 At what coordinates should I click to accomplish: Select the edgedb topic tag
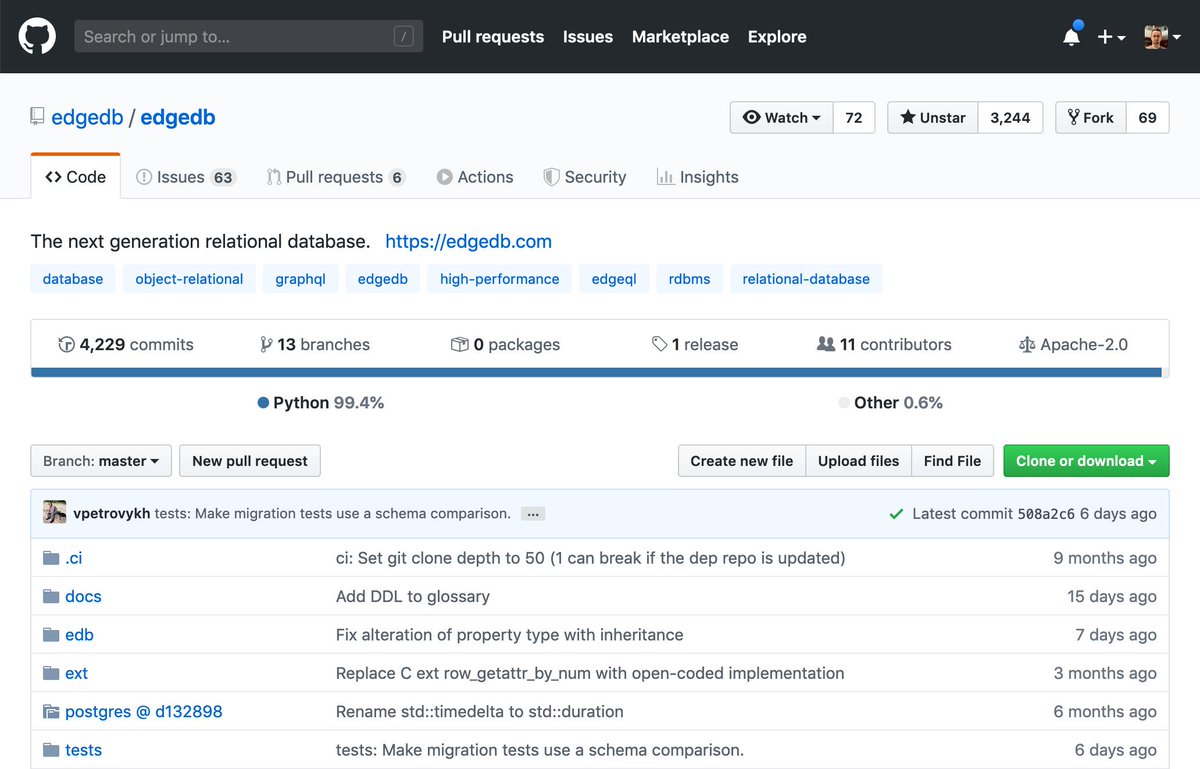pos(383,279)
